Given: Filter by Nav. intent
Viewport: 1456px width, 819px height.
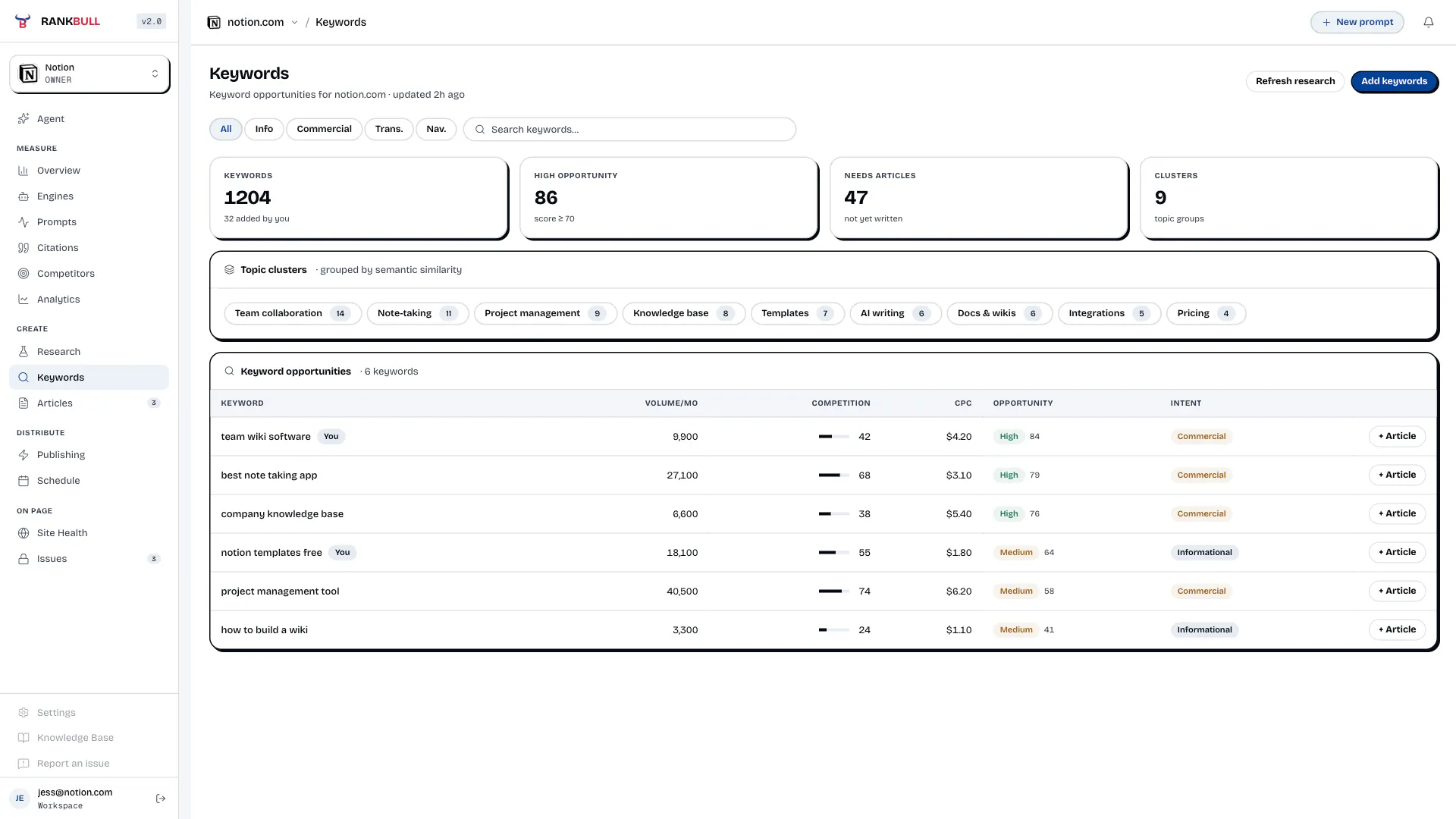Looking at the screenshot, I should [x=436, y=129].
